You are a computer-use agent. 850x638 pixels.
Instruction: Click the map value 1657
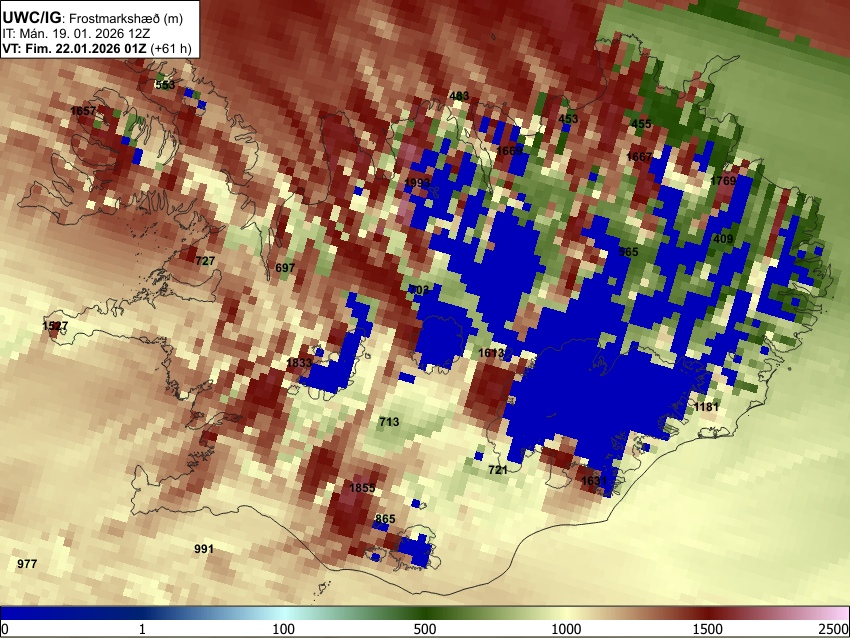pyautogui.click(x=83, y=111)
